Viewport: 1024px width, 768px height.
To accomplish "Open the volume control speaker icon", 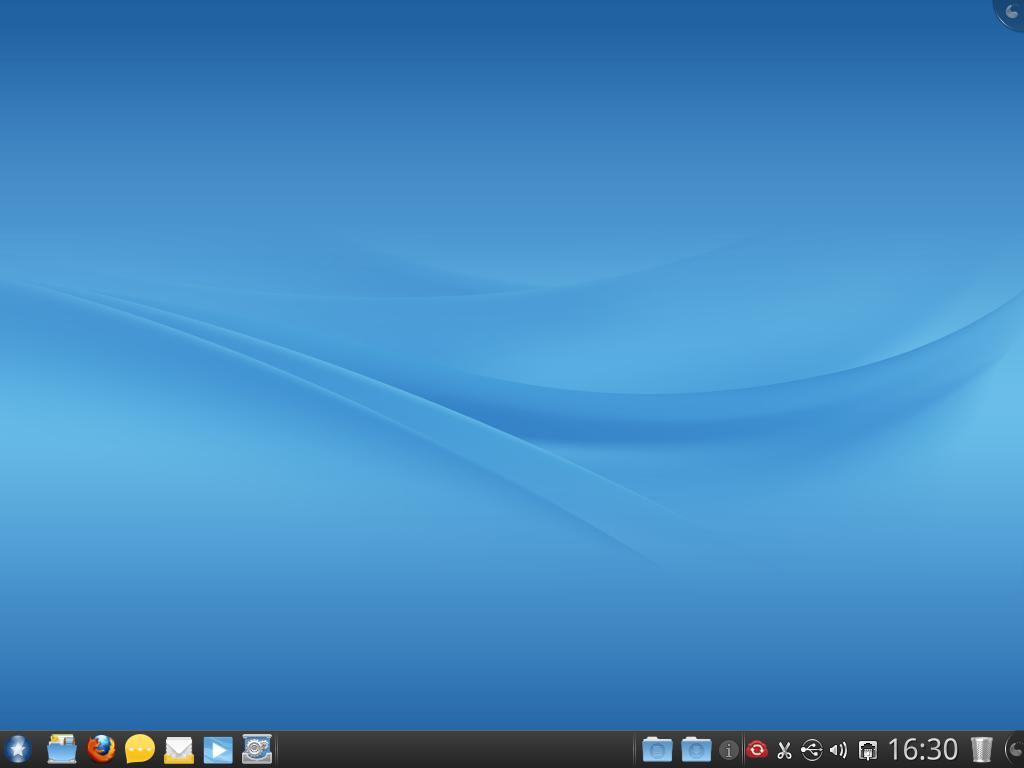I will (x=839, y=749).
